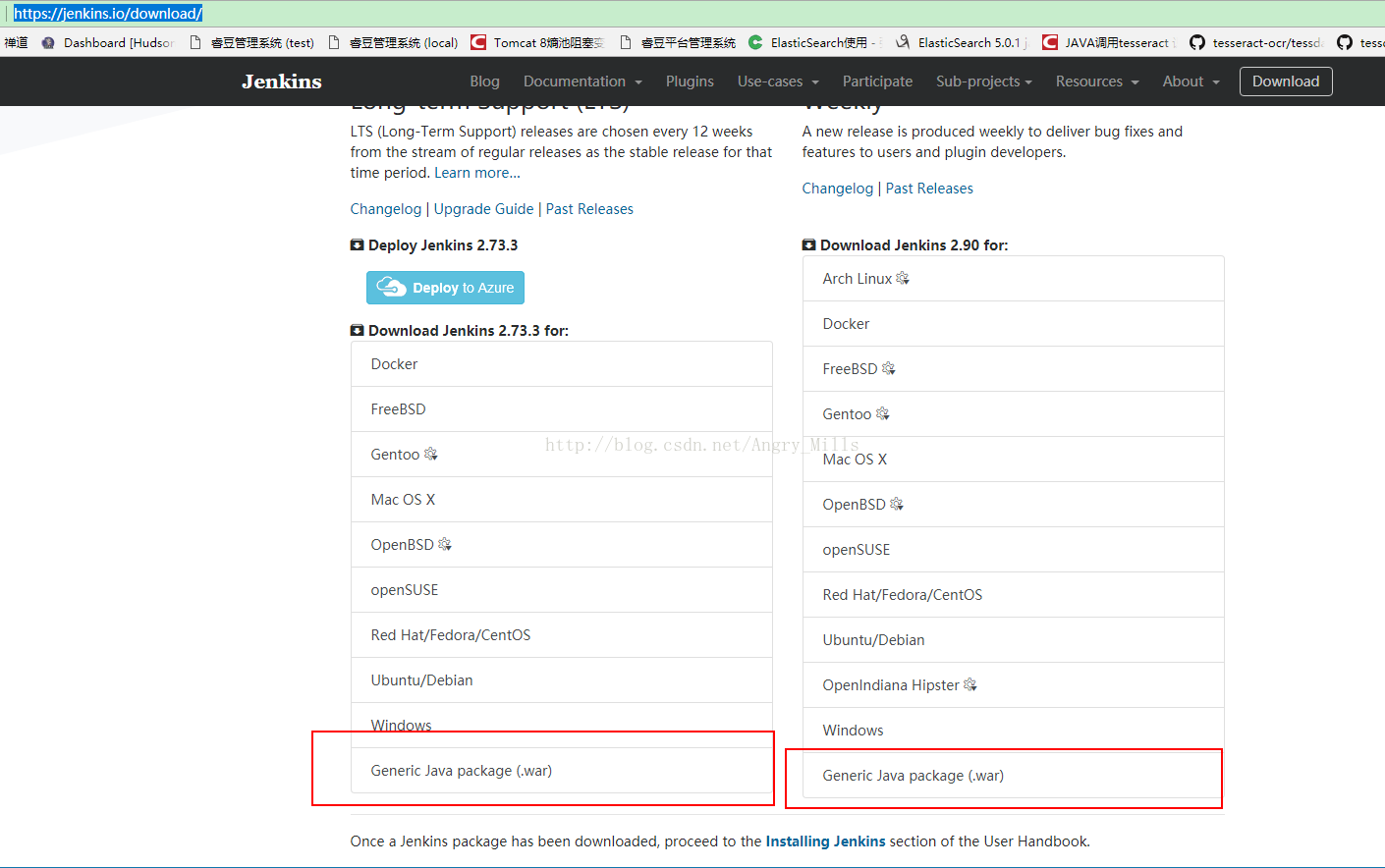Open the 禅道 bookmark
Image resolution: width=1385 pixels, height=868 pixels.
(x=16, y=42)
